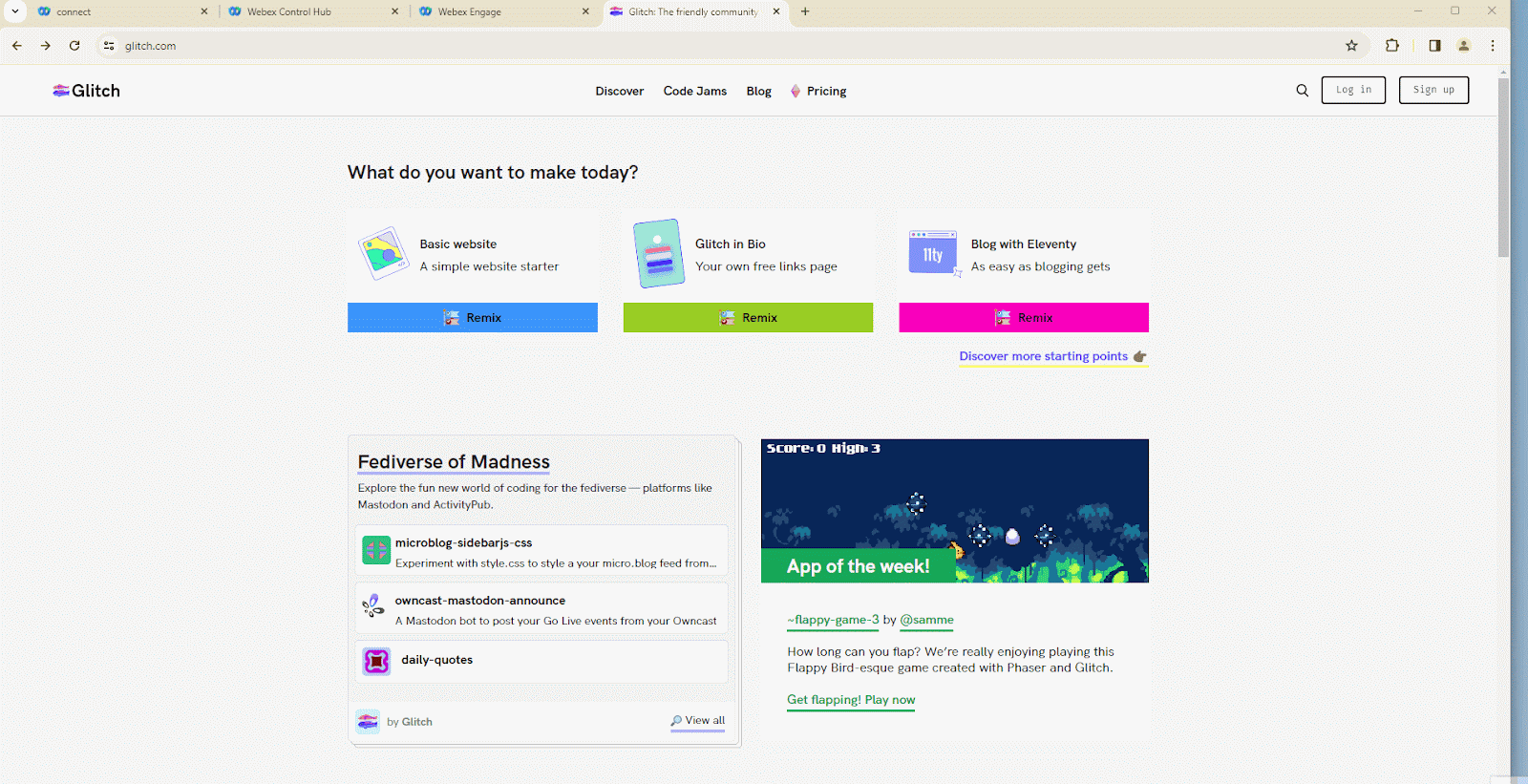View site information icon in address bar
The width and height of the screenshot is (1528, 784).
coord(109,46)
